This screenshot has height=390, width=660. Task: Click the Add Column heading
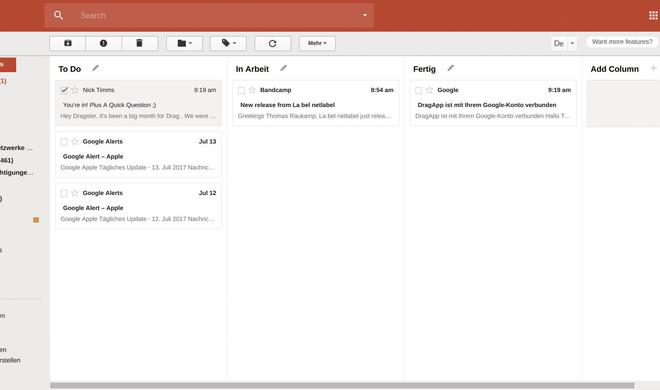(615, 69)
